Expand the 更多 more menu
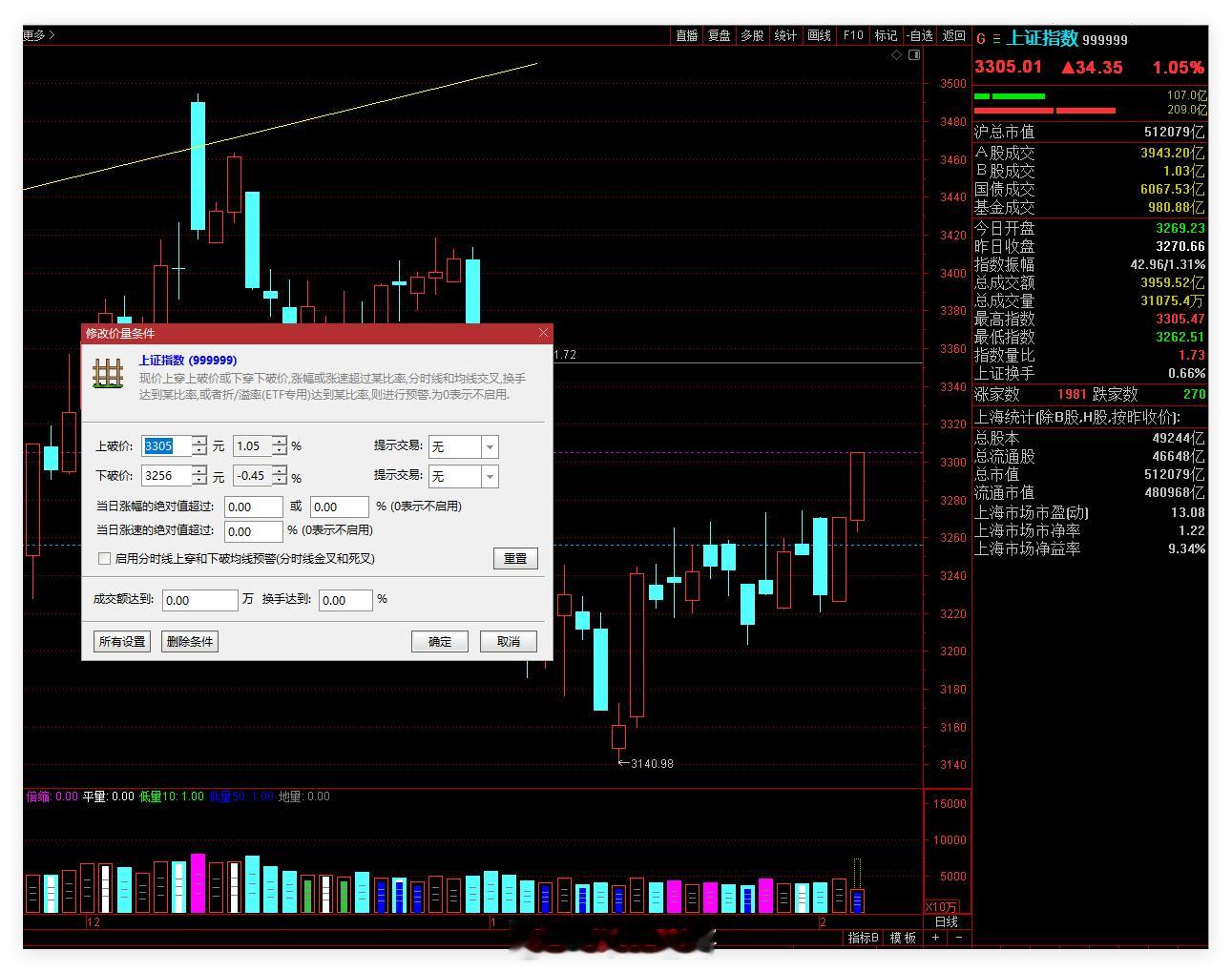The image size is (1232, 972). click(39, 35)
